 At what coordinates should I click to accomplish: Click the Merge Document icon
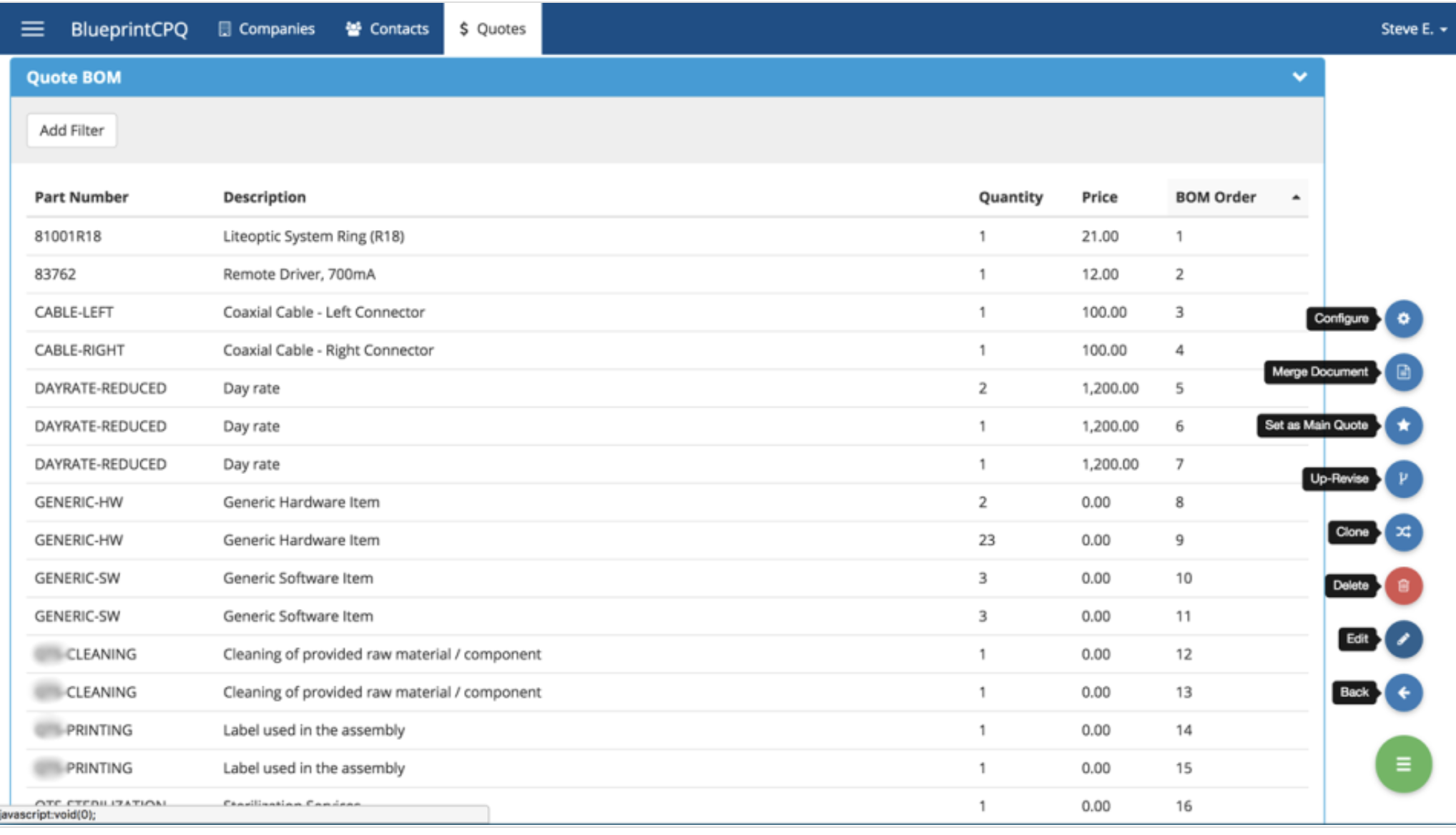pos(1403,372)
